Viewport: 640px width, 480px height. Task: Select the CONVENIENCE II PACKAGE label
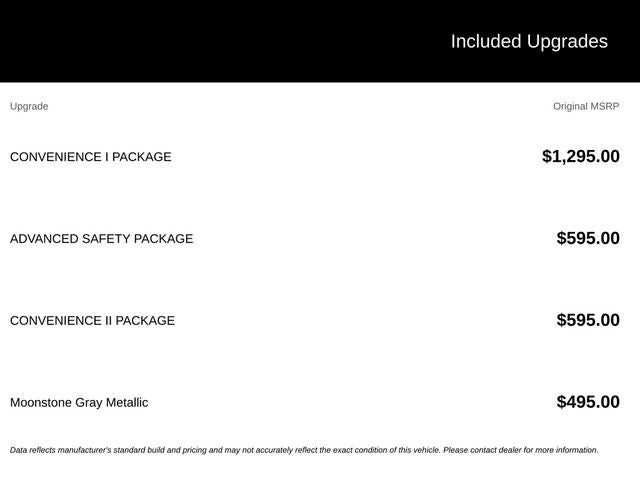[x=92, y=320]
